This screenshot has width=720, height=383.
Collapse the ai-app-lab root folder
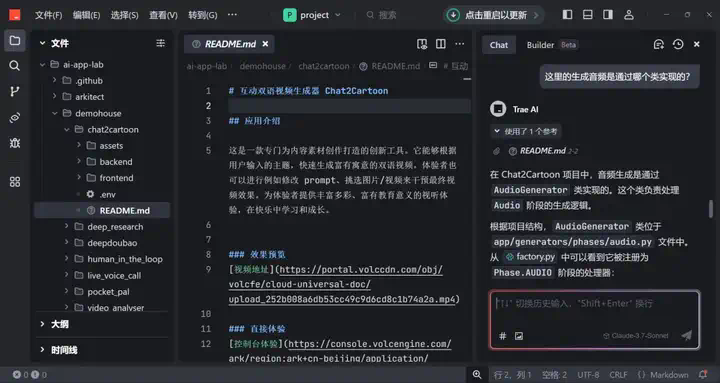(43, 65)
